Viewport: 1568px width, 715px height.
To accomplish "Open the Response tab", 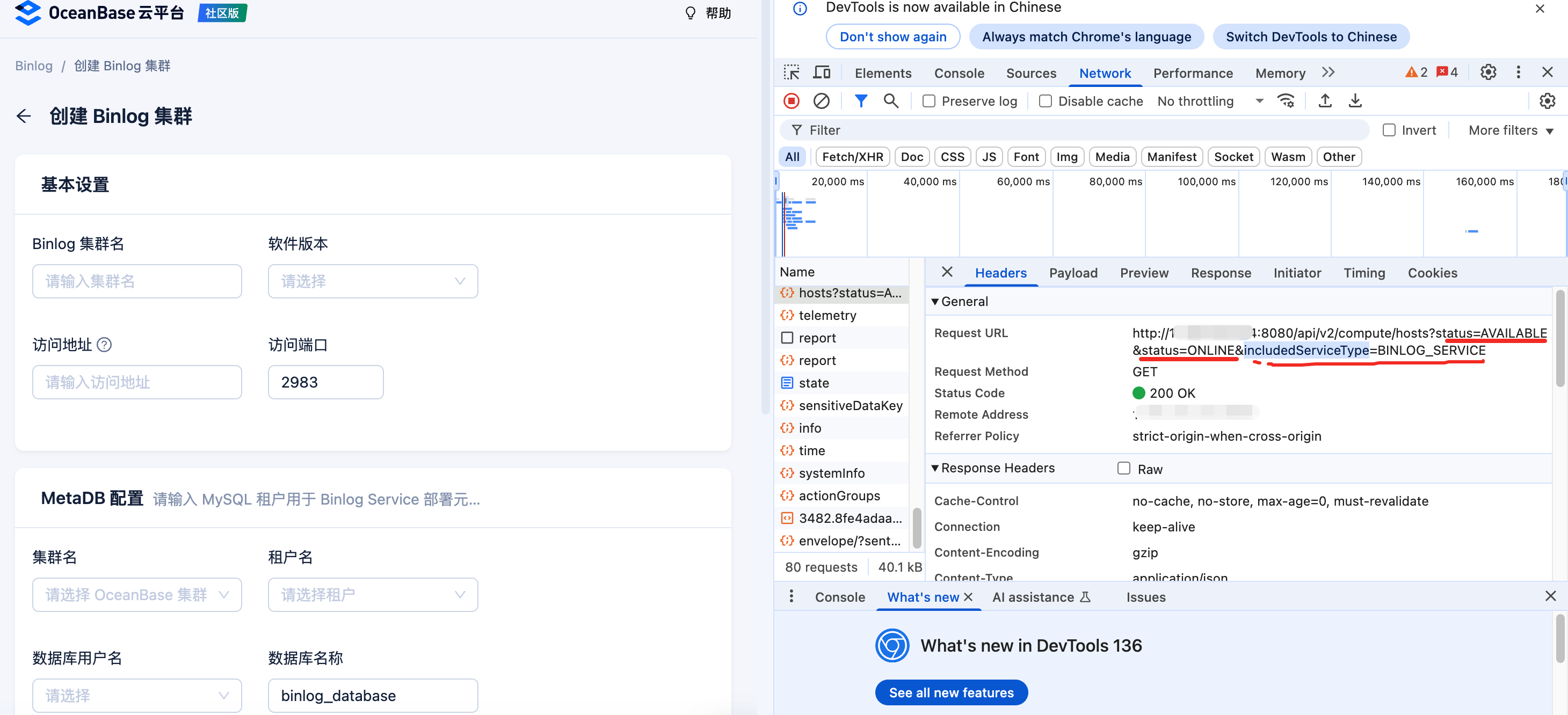I will point(1221,273).
